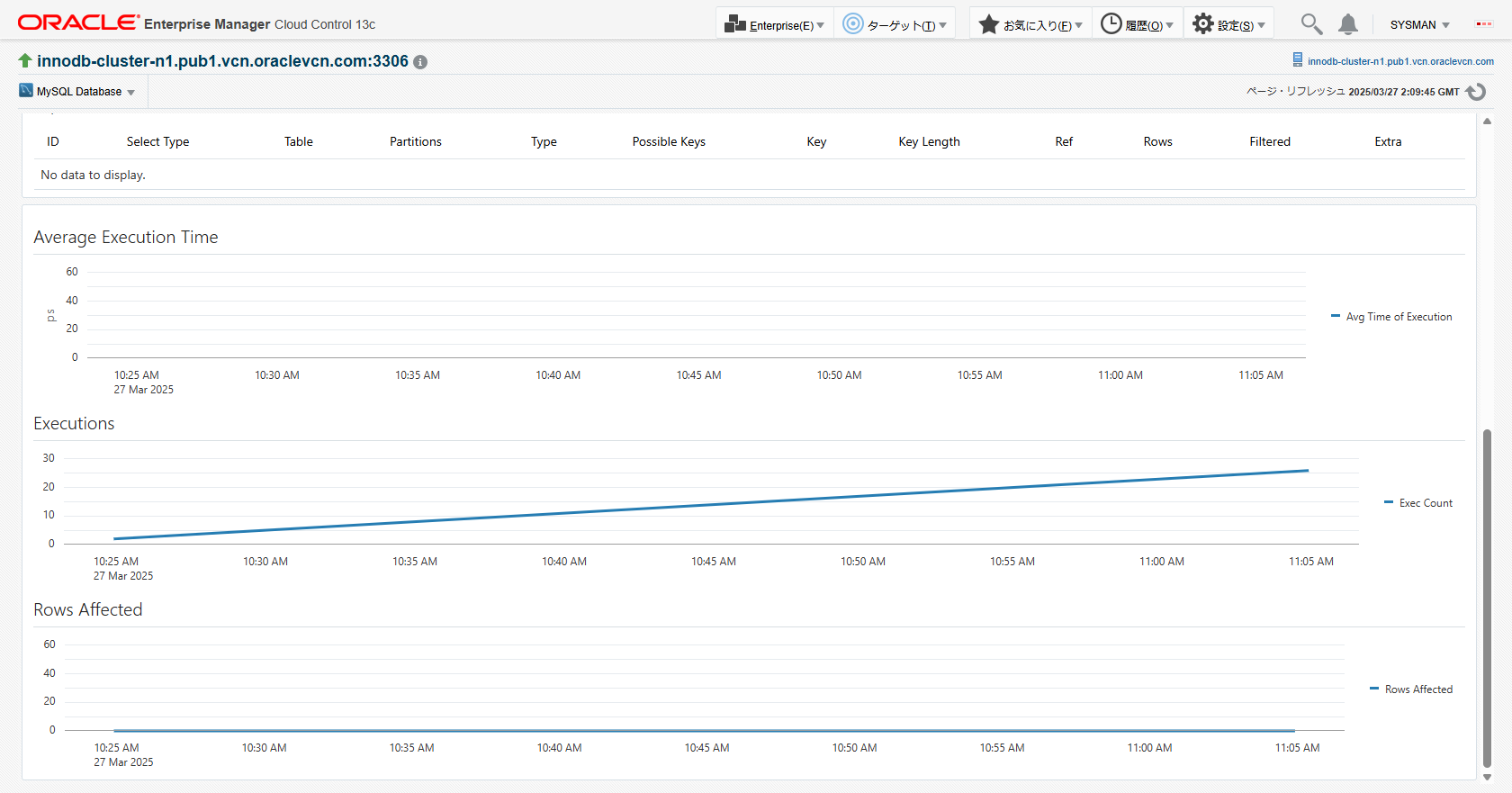Open the お気に入り favorites menu
The width and height of the screenshot is (1512, 793).
[x=1031, y=24]
